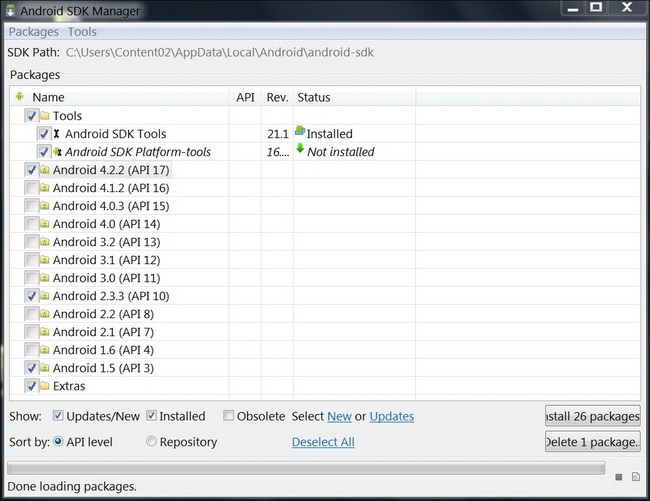Image resolution: width=650 pixels, height=501 pixels.
Task: Click Delete 1 package button
Action: (593, 442)
